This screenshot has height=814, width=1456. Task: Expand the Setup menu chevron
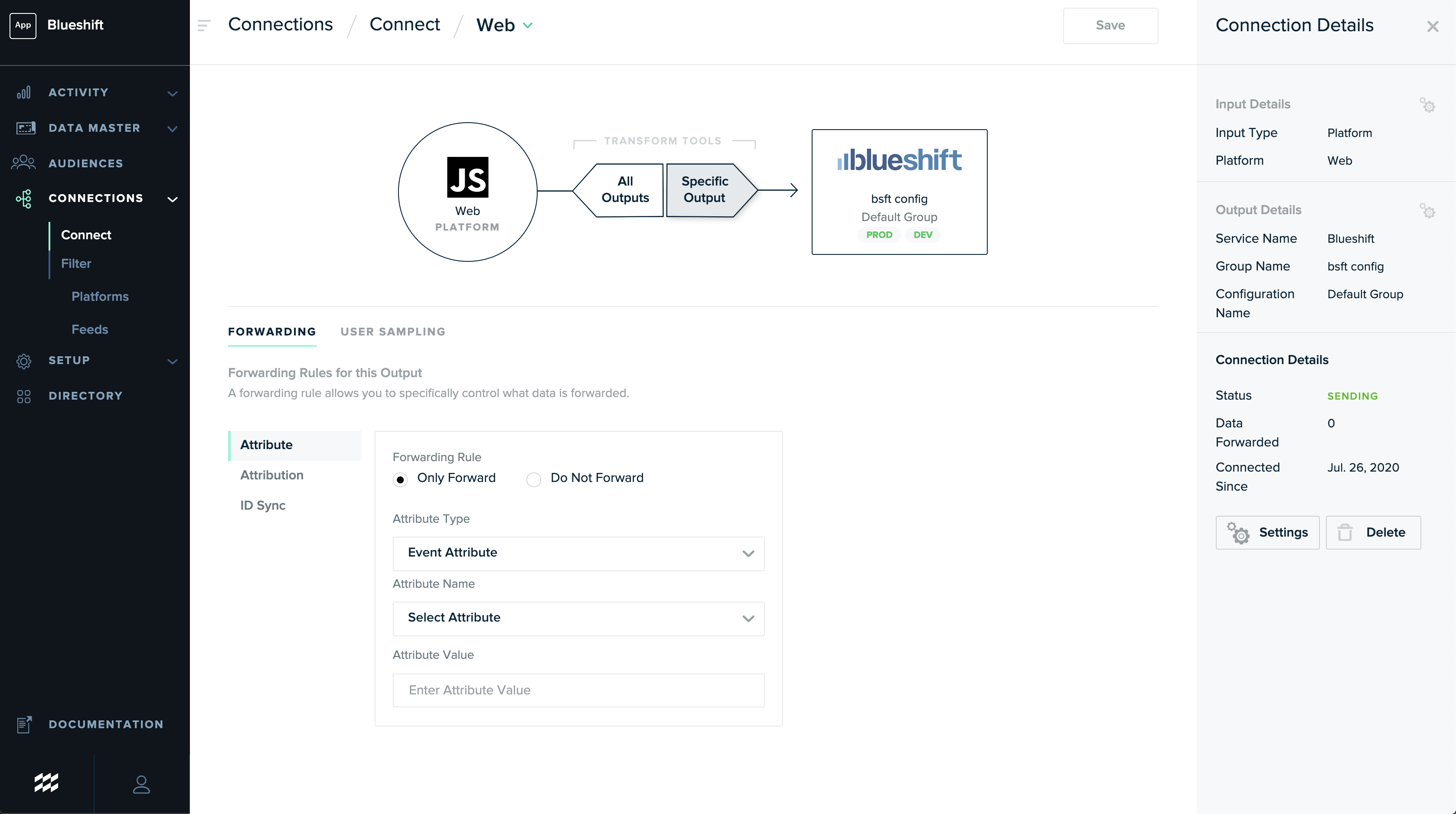(173, 361)
